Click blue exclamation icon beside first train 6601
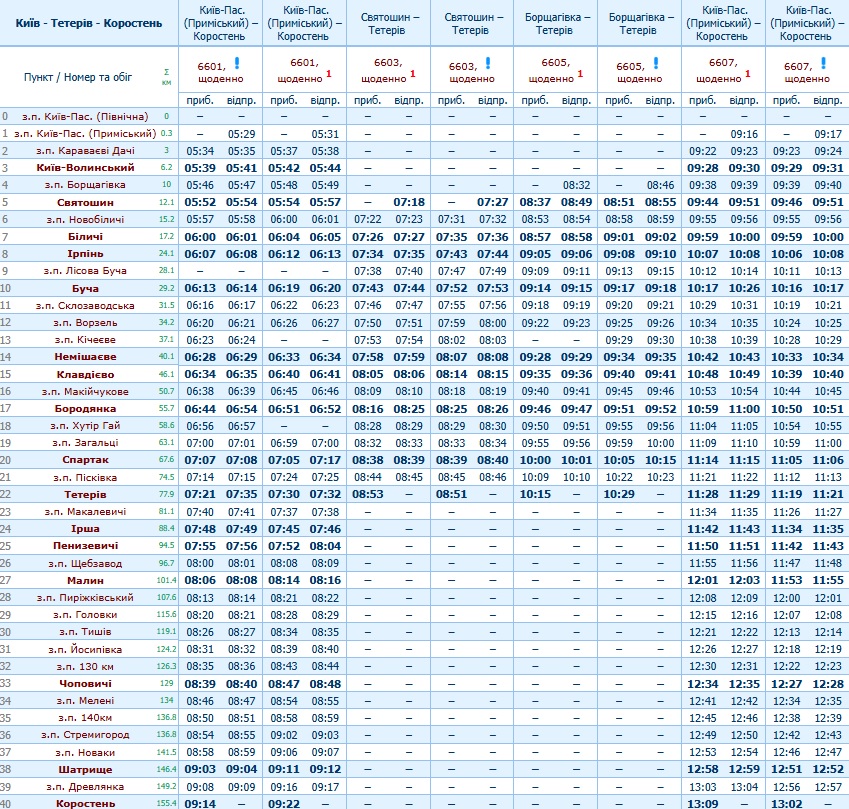 [237, 64]
